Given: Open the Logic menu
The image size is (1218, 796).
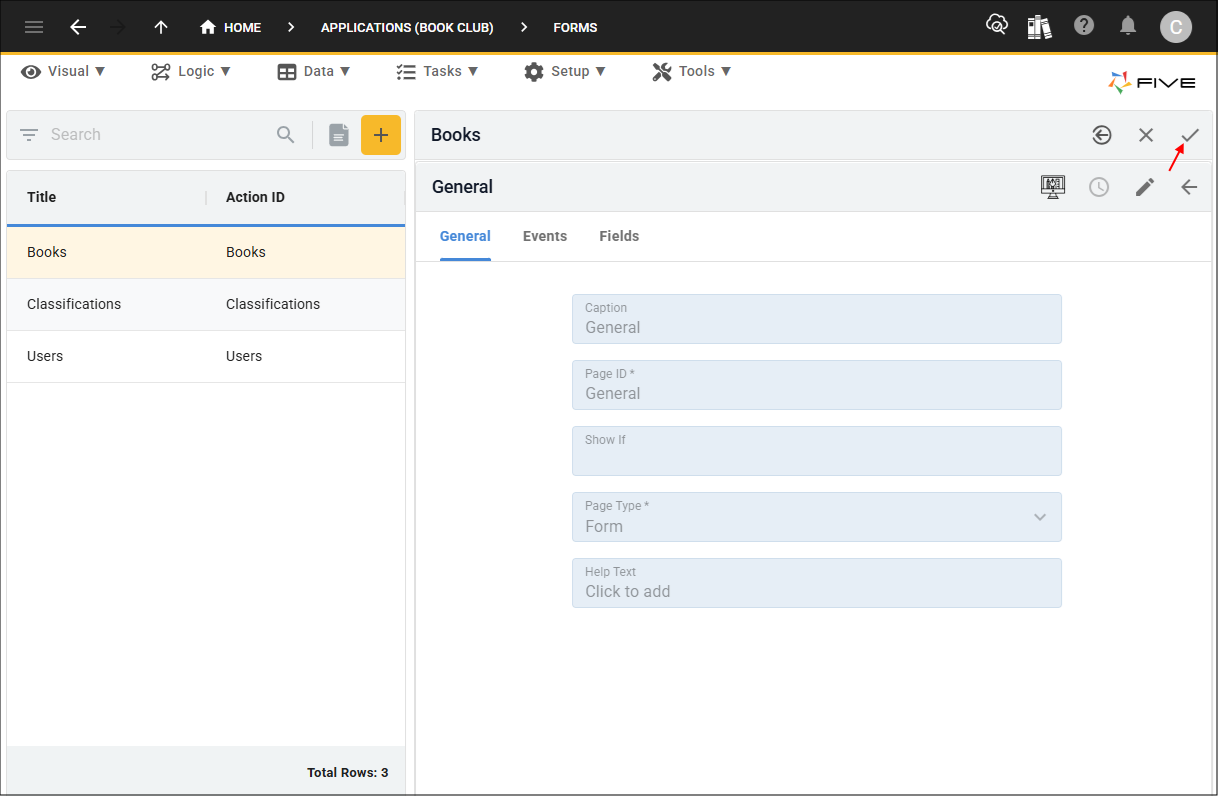Looking at the screenshot, I should tap(191, 71).
